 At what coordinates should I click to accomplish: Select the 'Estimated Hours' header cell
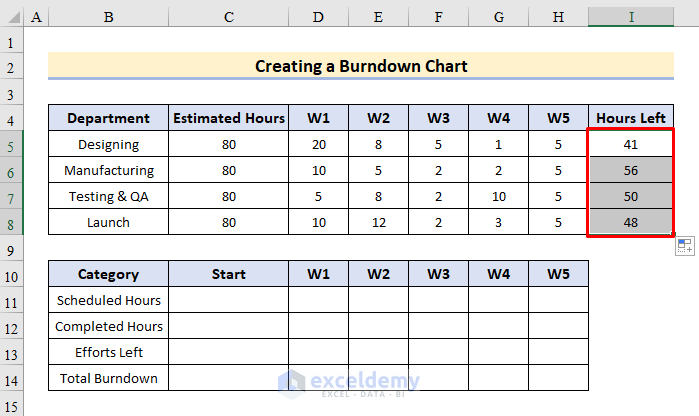pyautogui.click(x=229, y=118)
